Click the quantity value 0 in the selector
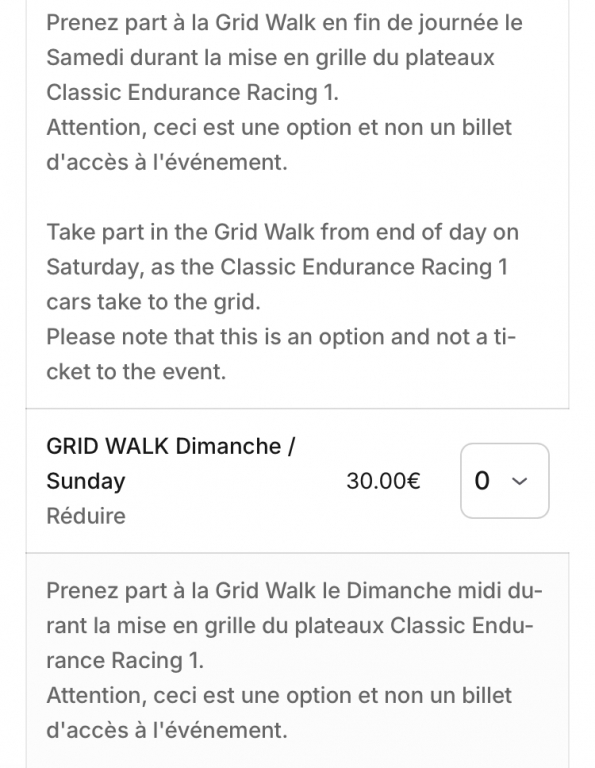 (482, 481)
